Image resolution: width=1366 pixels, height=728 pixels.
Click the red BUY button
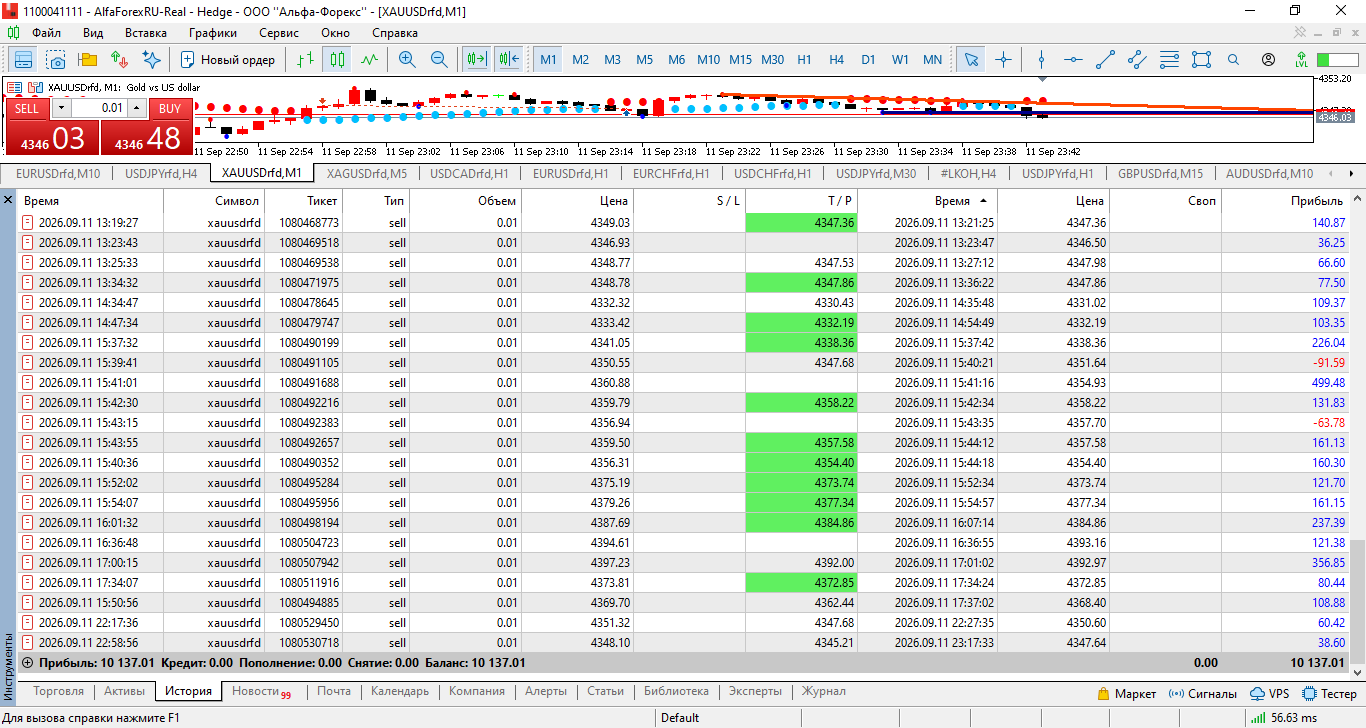[170, 108]
